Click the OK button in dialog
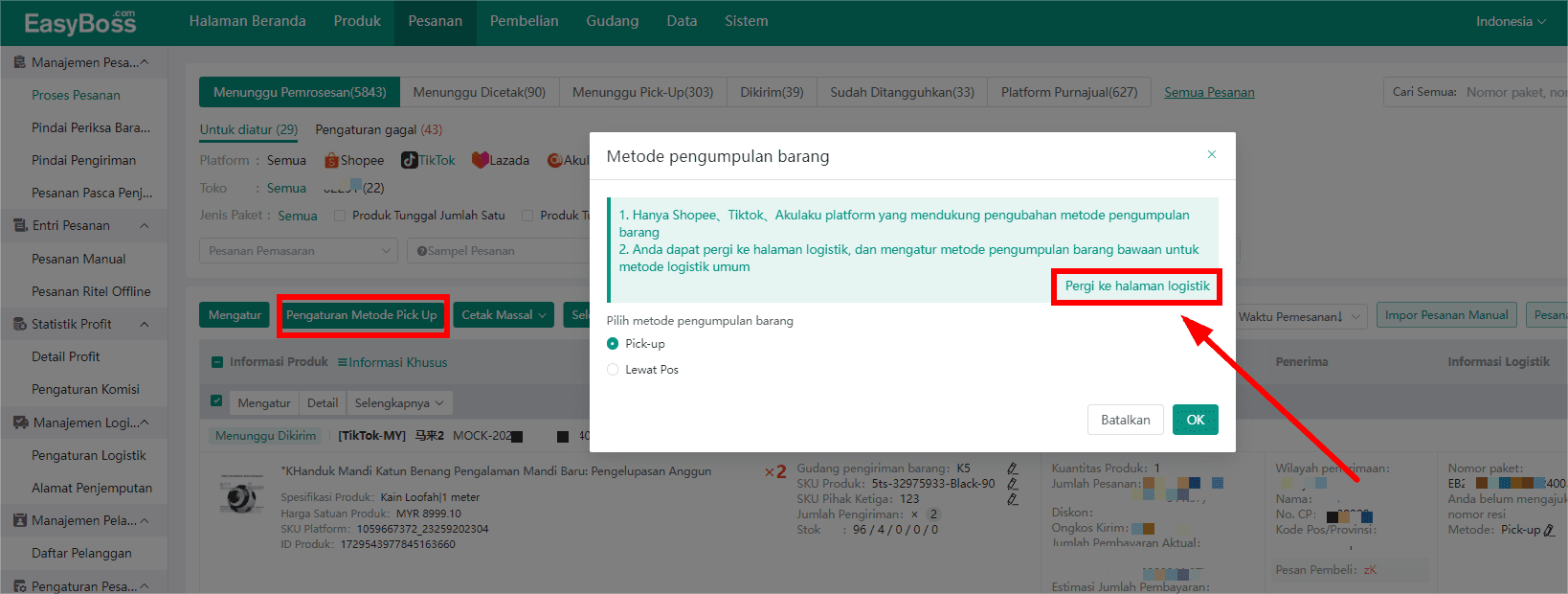This screenshot has height=594, width=1568. 1195,420
